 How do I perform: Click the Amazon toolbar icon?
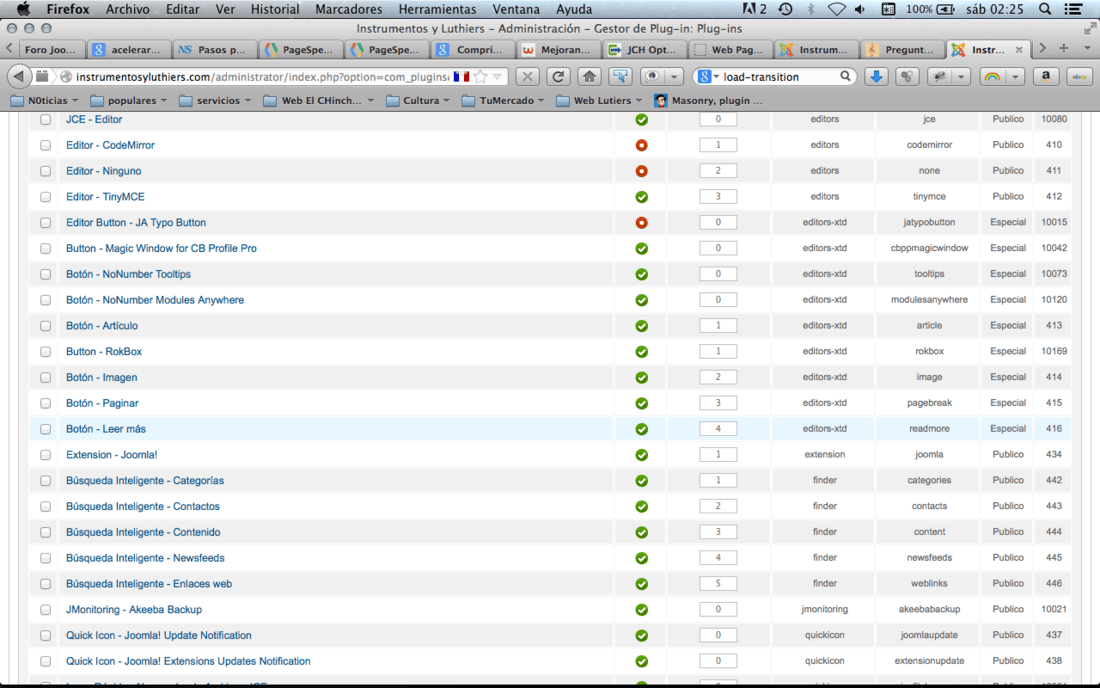pos(1045,76)
